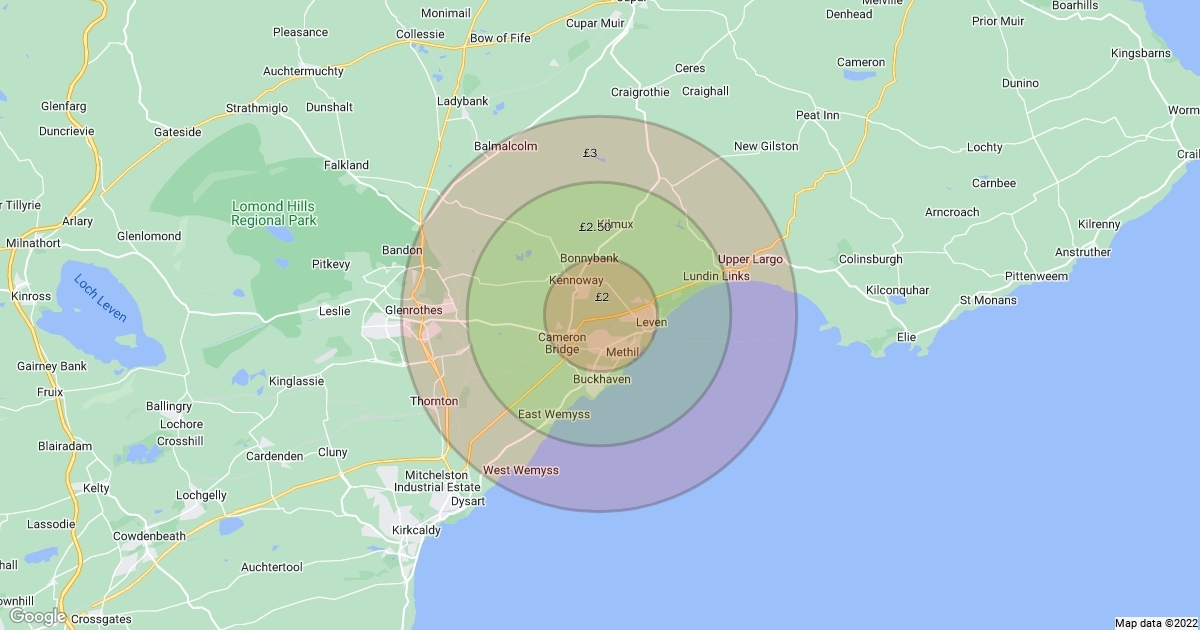Screen dimensions: 1200x630
Task: Click the £2 inner zone label
Action: (x=602, y=297)
